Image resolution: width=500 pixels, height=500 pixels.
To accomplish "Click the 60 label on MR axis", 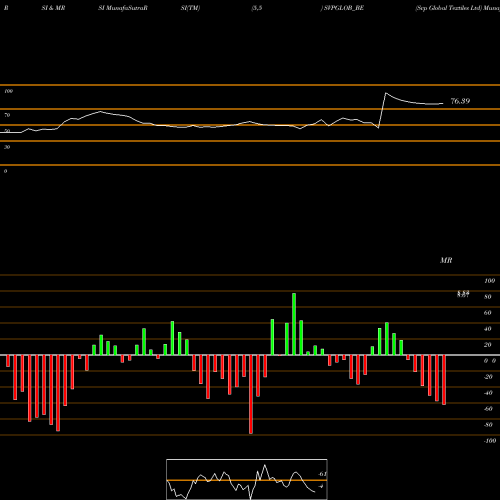I will point(488,313).
